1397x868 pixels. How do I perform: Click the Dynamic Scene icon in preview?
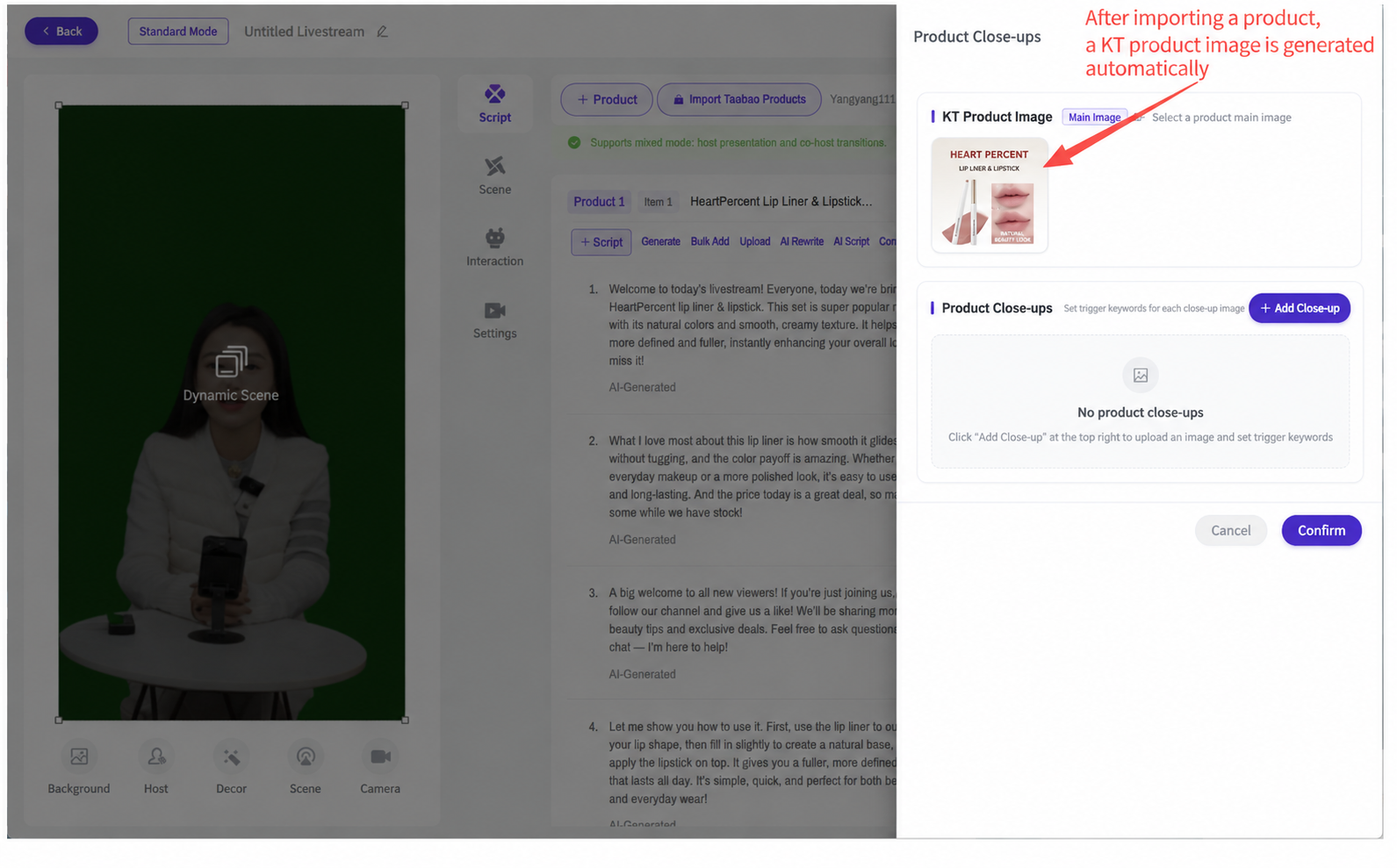(x=231, y=361)
